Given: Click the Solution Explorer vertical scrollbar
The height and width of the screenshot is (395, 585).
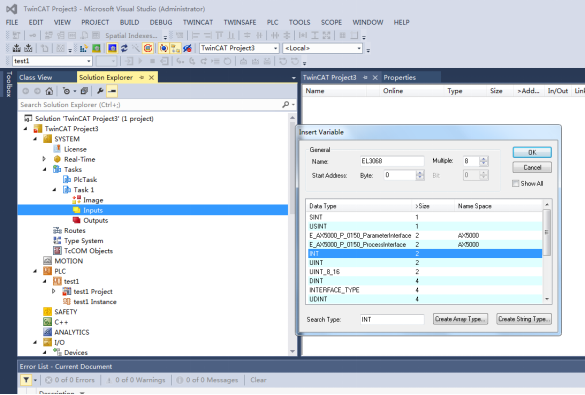Looking at the screenshot, I should [x=292, y=235].
